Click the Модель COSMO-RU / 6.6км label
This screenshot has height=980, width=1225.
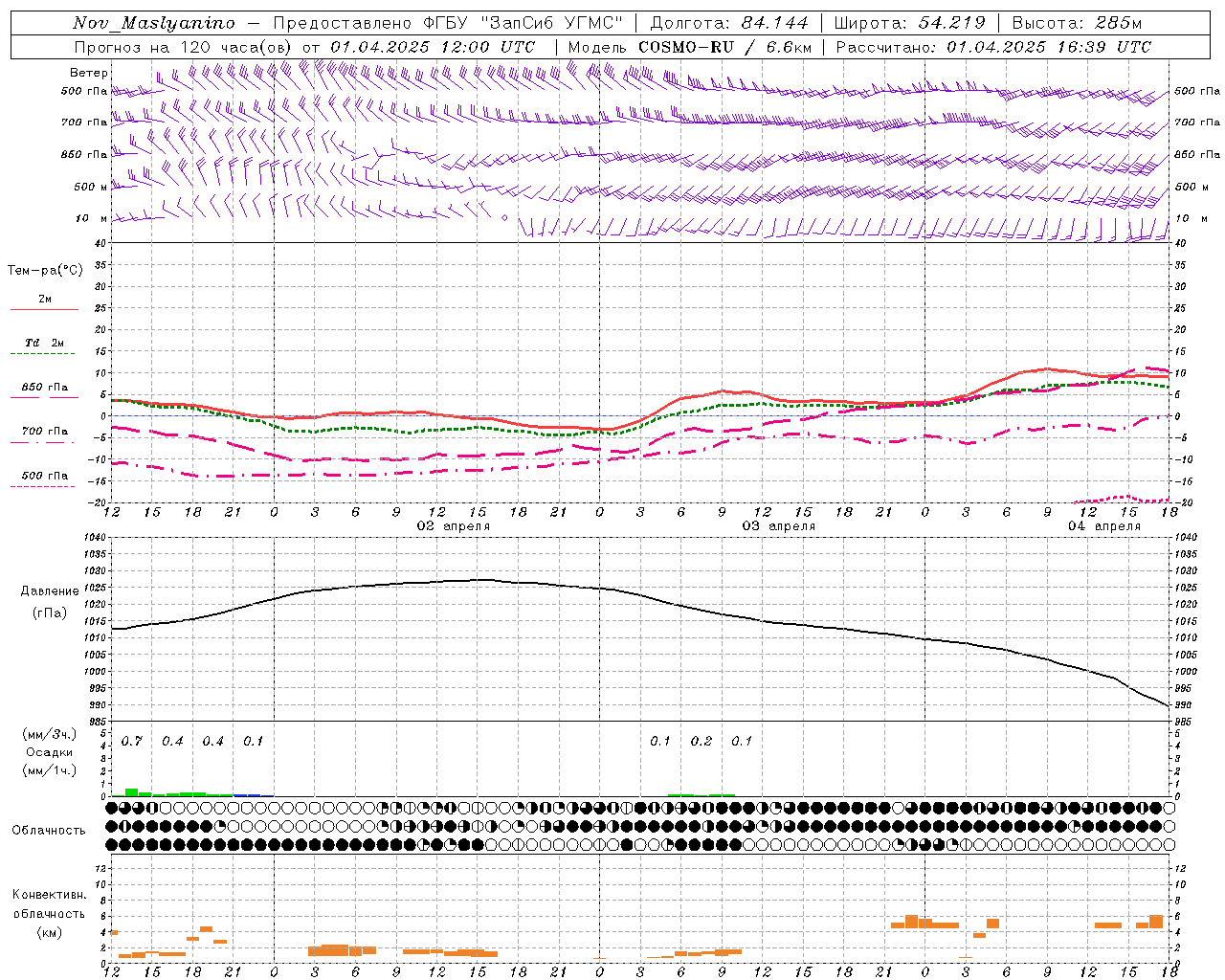(x=690, y=47)
